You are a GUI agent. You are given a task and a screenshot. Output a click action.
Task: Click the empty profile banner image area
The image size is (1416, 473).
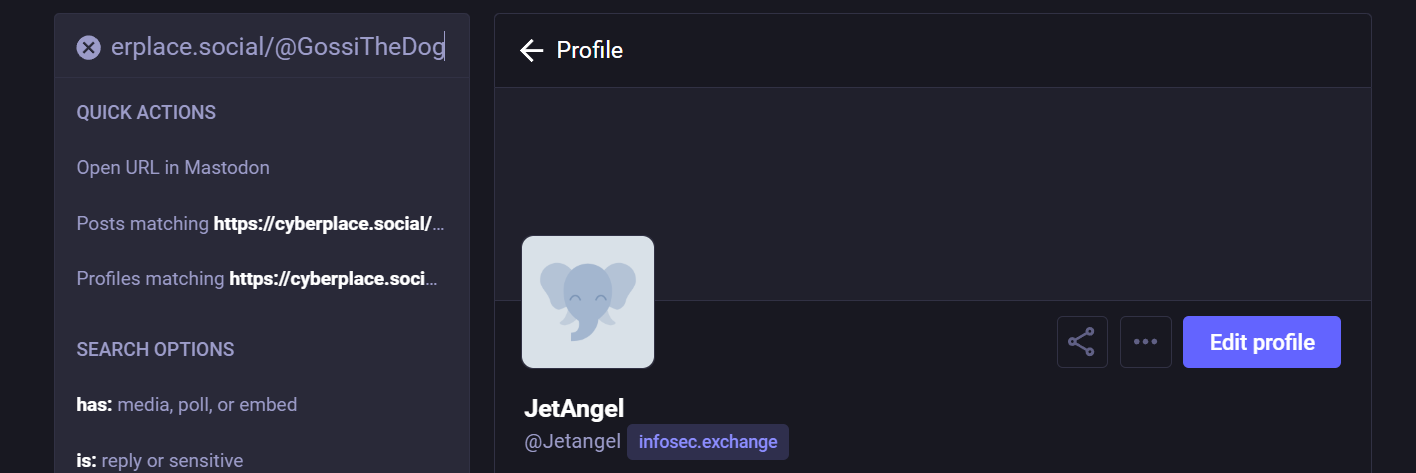point(932,194)
